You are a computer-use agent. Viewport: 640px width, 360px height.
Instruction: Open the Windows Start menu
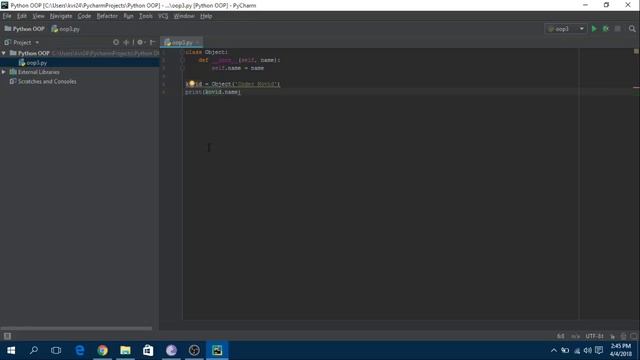[x=11, y=350]
